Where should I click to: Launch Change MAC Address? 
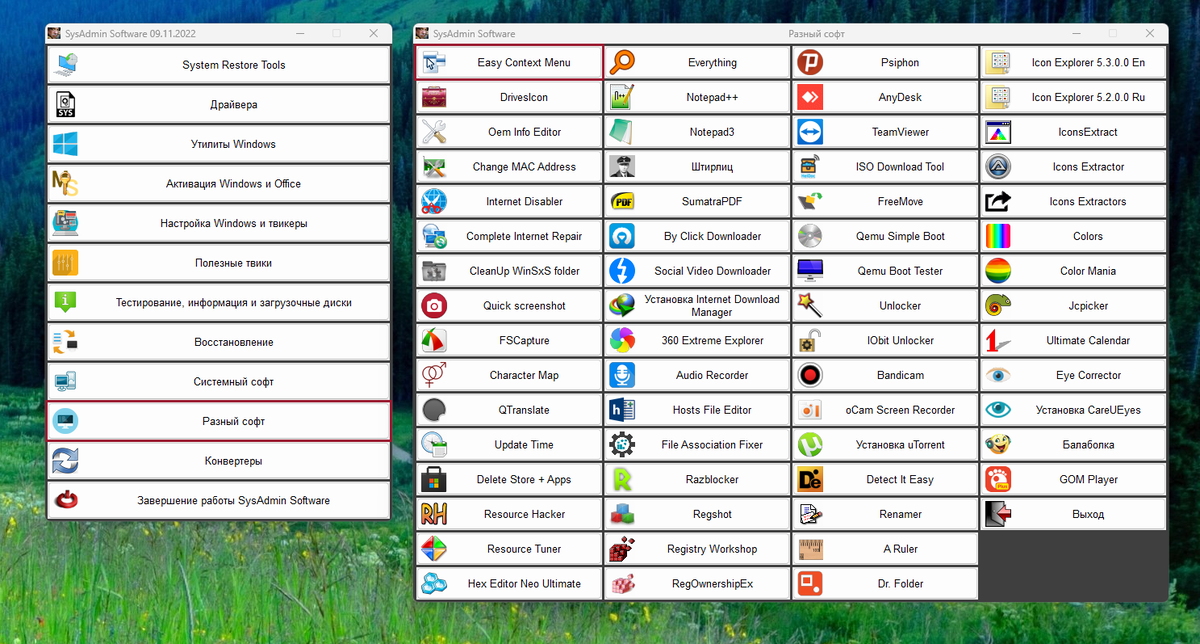[509, 166]
